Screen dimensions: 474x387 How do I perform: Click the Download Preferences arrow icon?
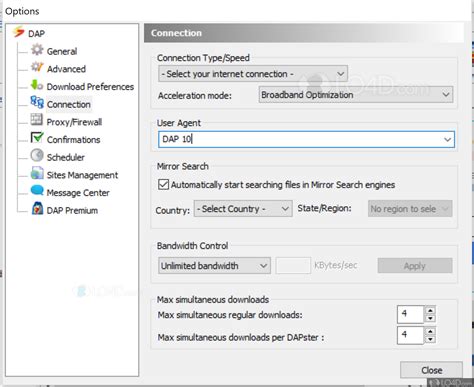click(x=37, y=85)
